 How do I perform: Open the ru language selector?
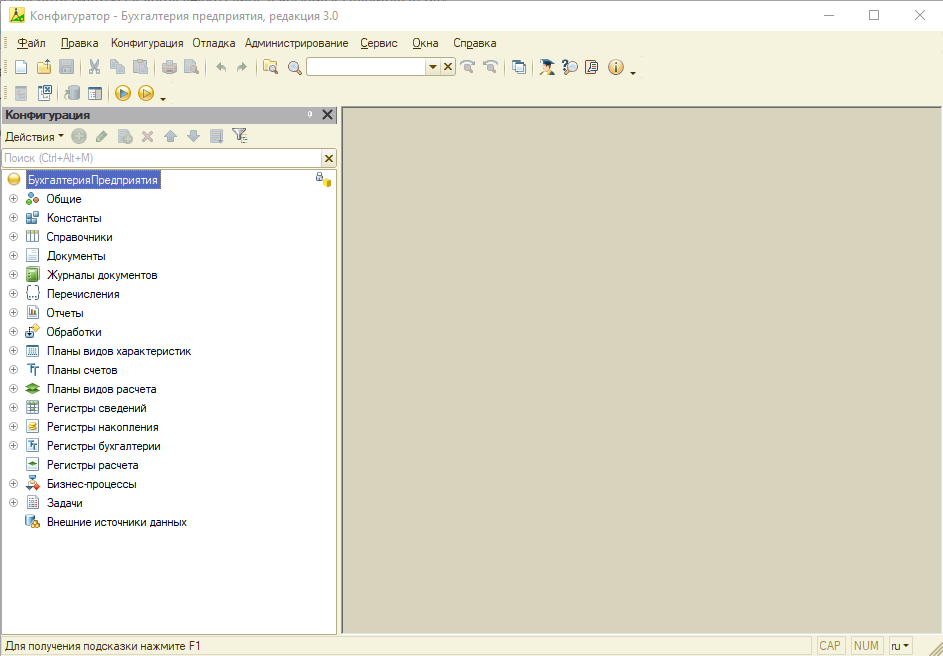pyautogui.click(x=900, y=646)
